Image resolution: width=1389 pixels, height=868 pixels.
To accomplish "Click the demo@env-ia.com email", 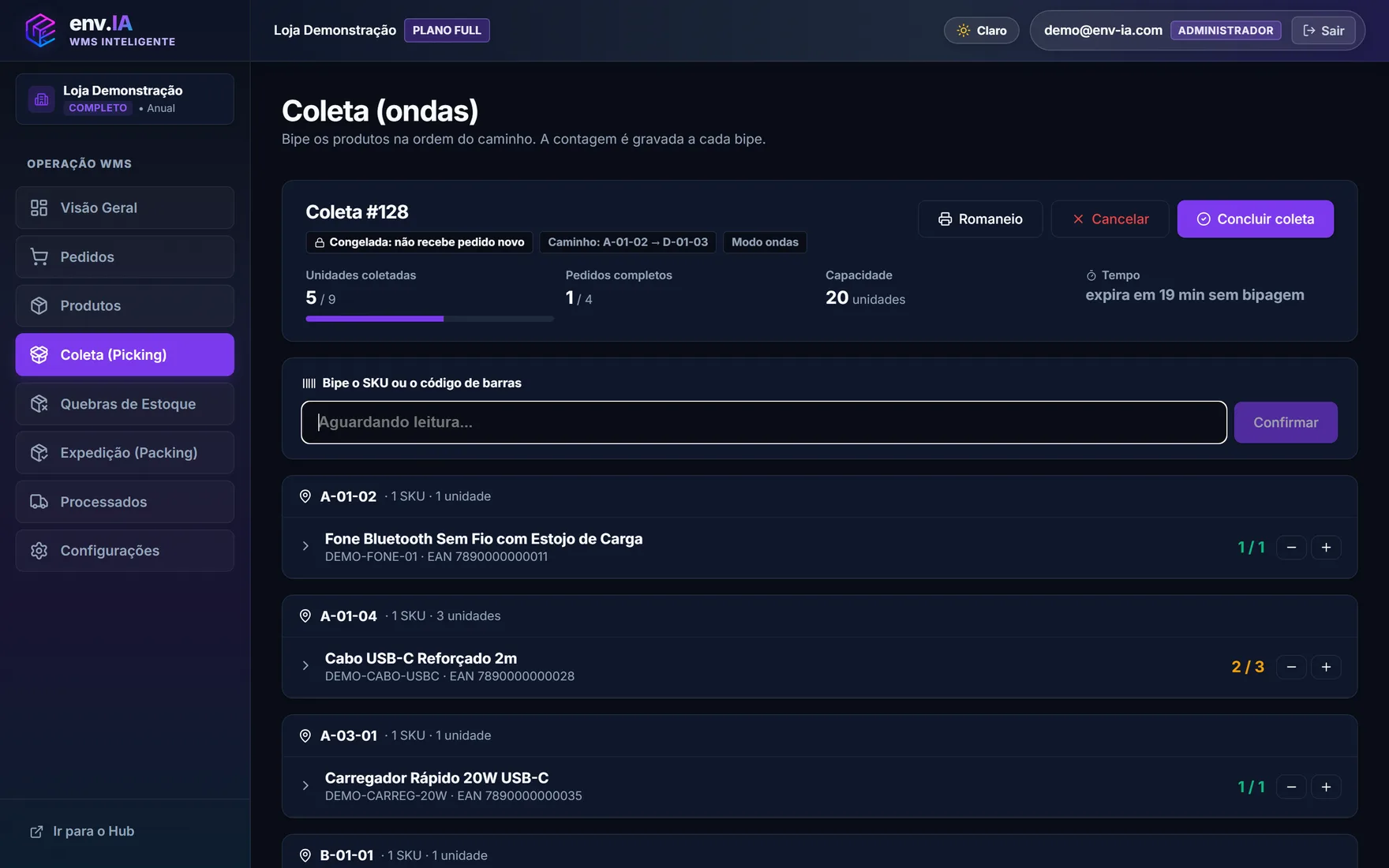I will tap(1103, 31).
